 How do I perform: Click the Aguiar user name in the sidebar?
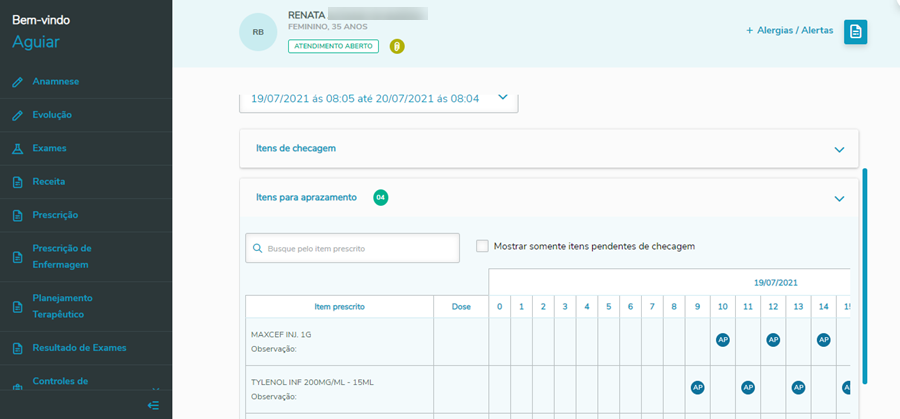pyautogui.click(x=36, y=42)
